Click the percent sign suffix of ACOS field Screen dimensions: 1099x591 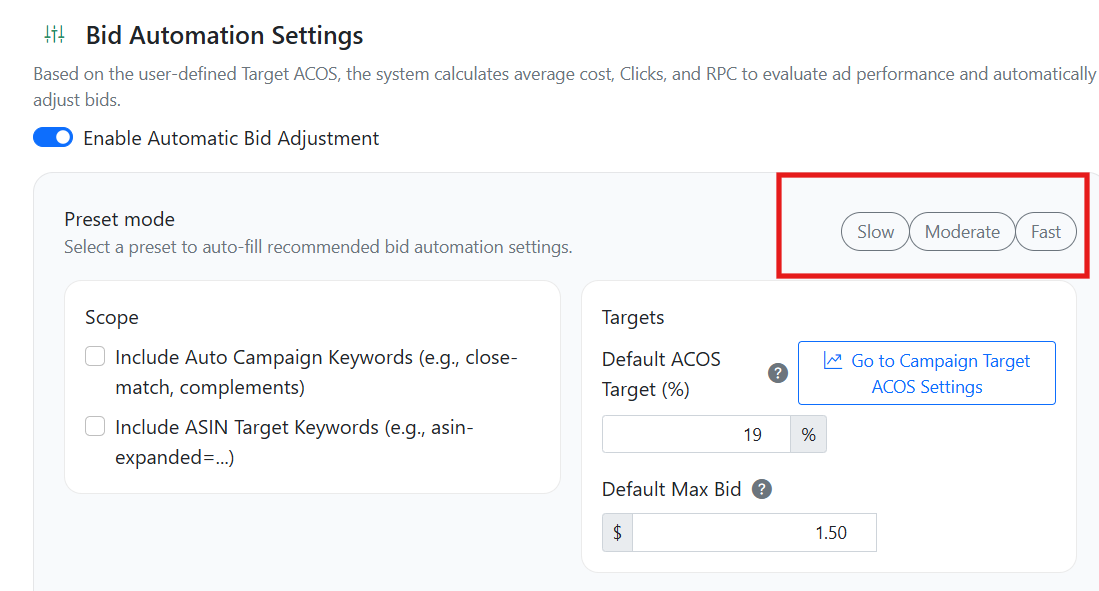808,435
